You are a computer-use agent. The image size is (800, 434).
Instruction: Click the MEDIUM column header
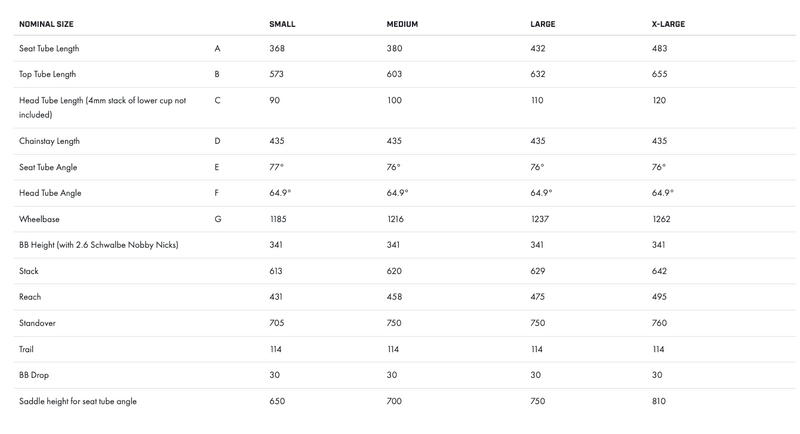click(x=402, y=24)
